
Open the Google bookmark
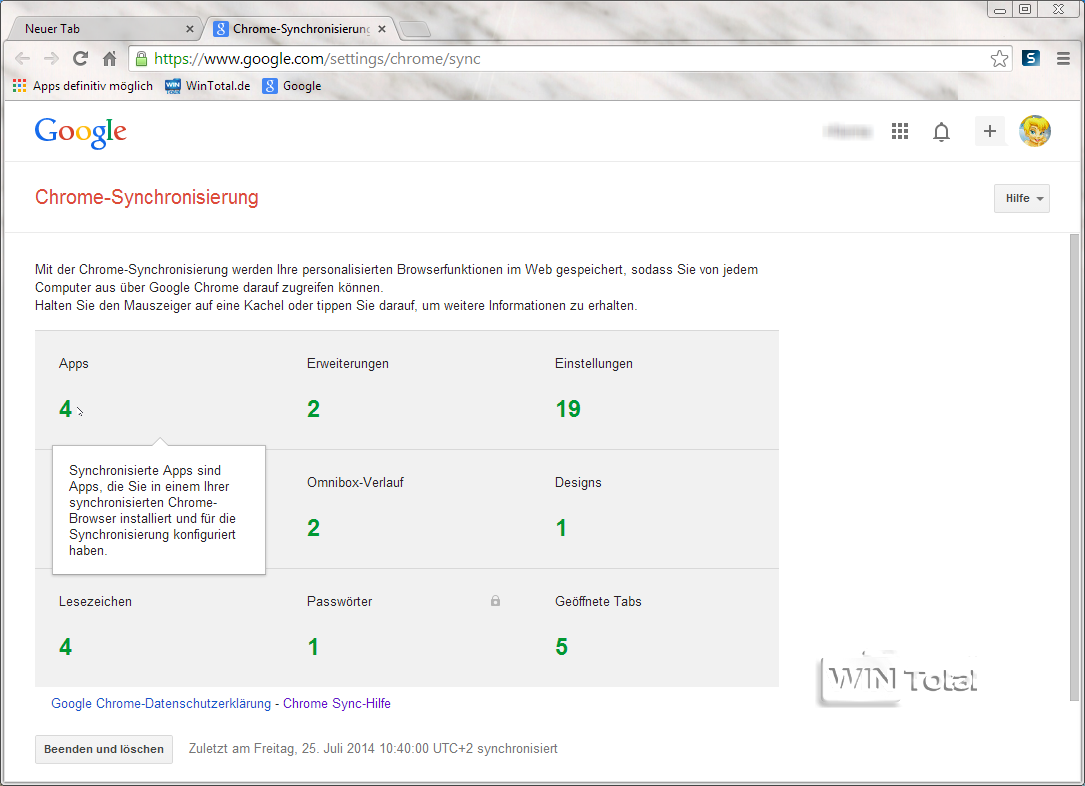coord(292,86)
